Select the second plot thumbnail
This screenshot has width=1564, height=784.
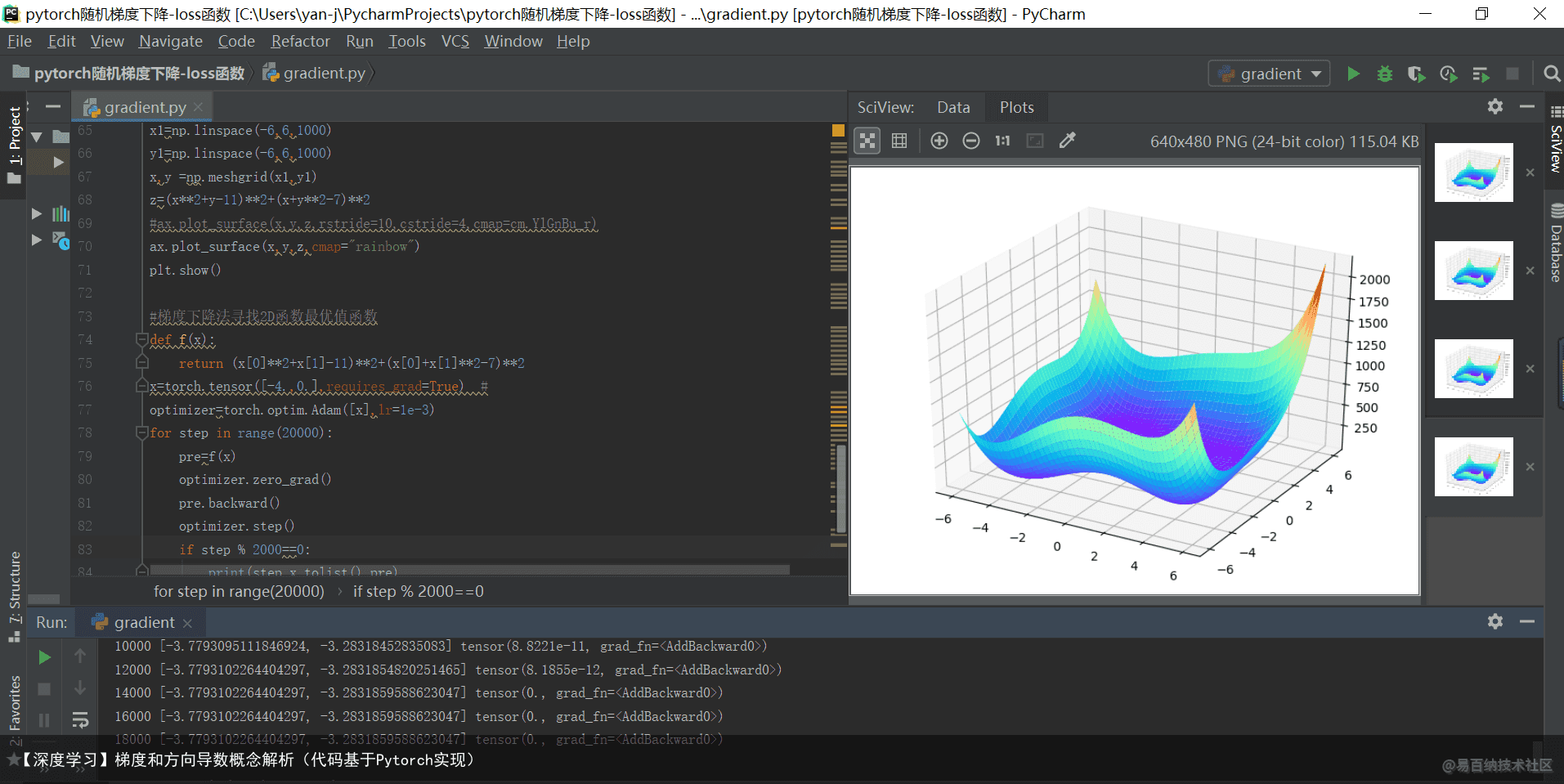[x=1473, y=271]
